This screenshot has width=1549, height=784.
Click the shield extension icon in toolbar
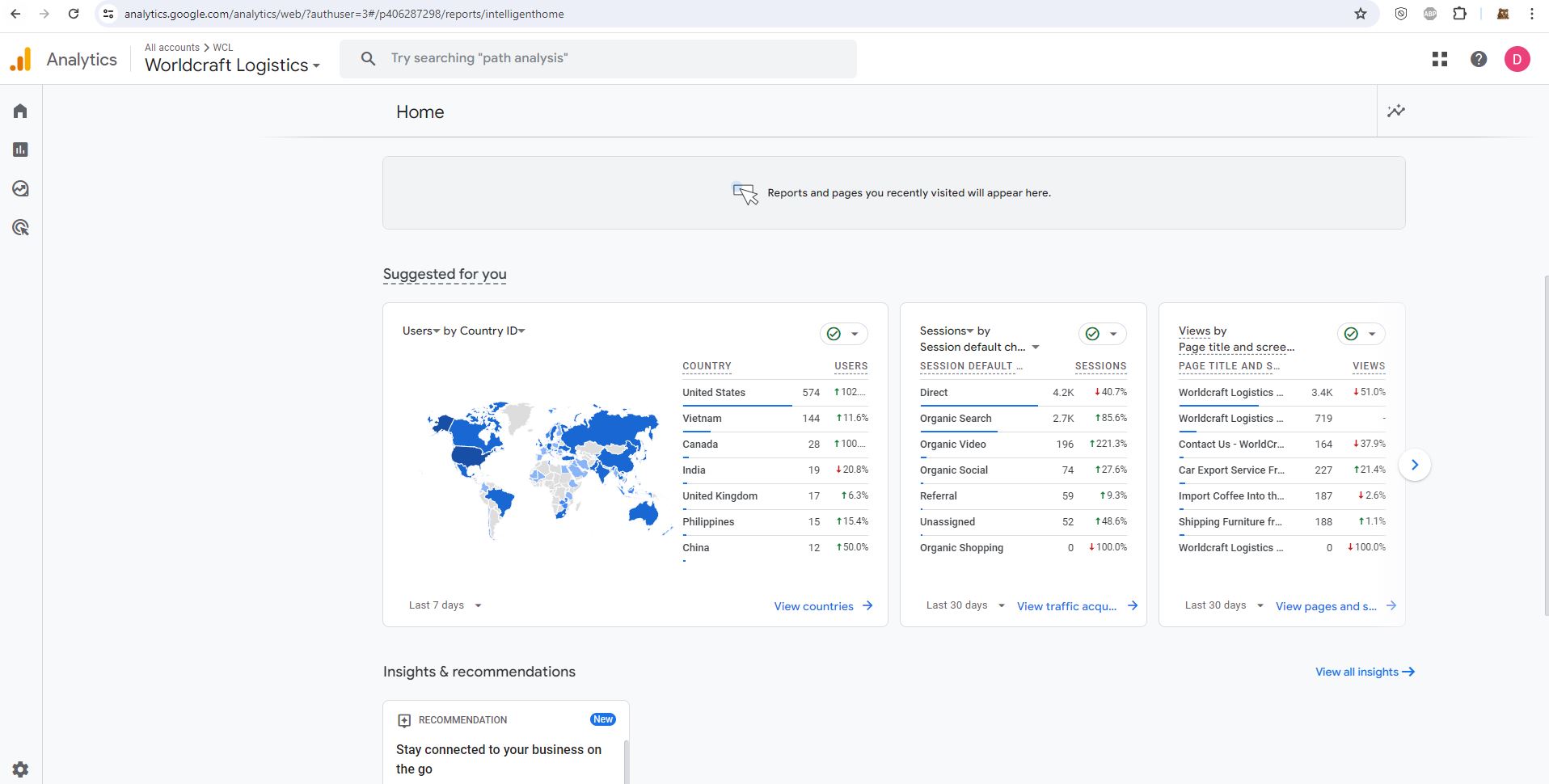click(1401, 14)
